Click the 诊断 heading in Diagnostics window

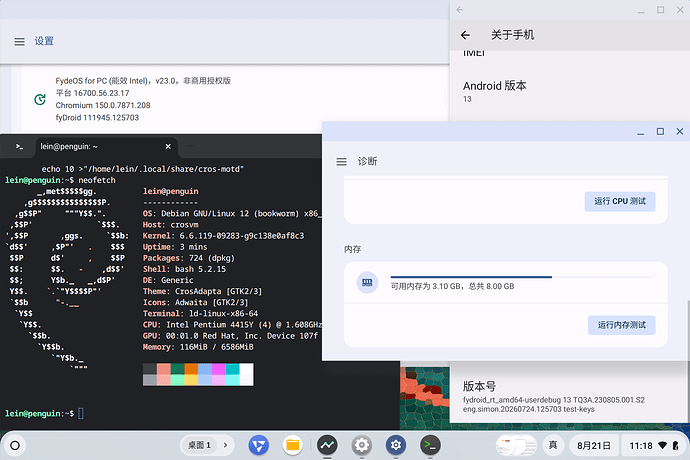(367, 162)
